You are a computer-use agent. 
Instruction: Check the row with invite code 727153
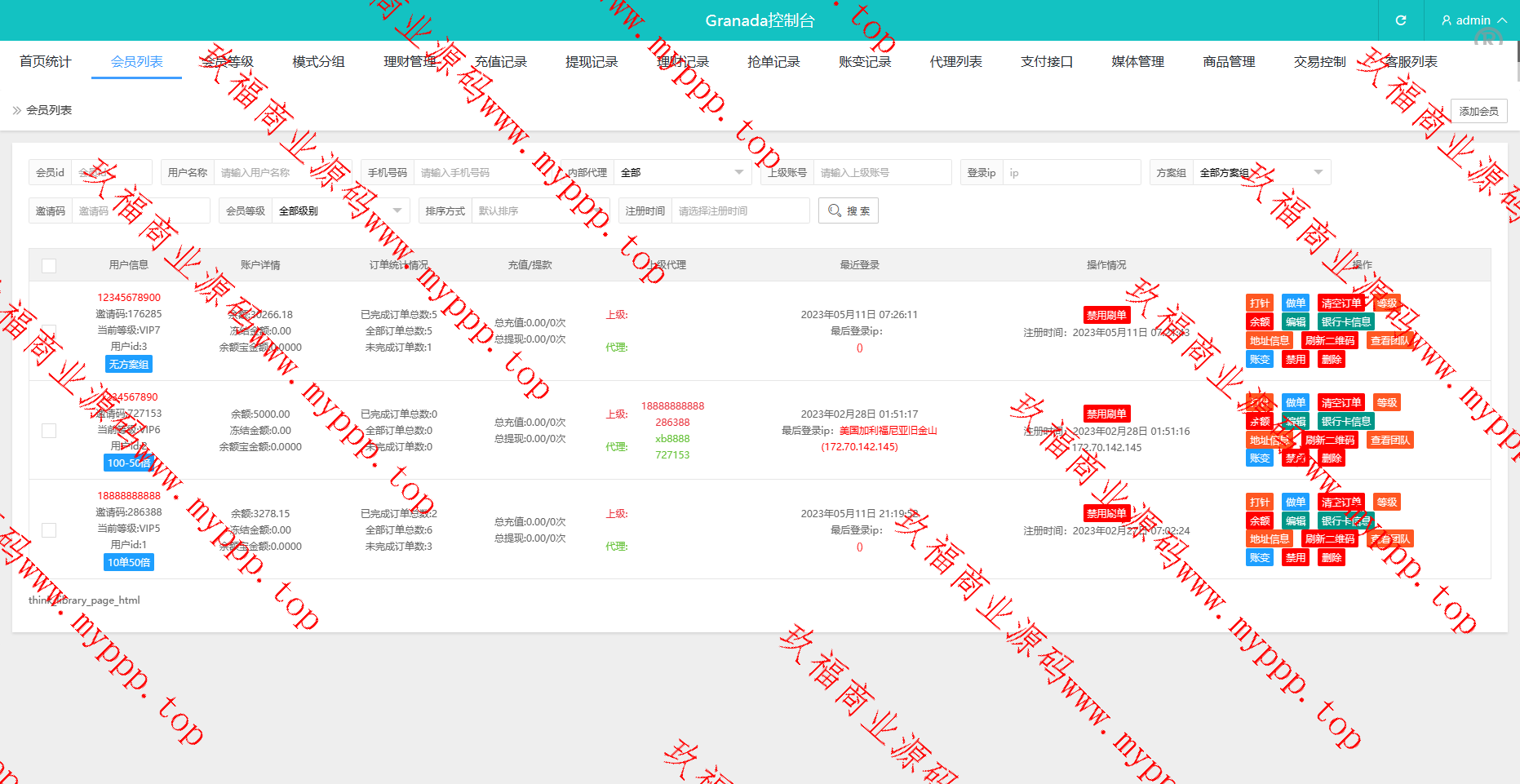coord(49,431)
